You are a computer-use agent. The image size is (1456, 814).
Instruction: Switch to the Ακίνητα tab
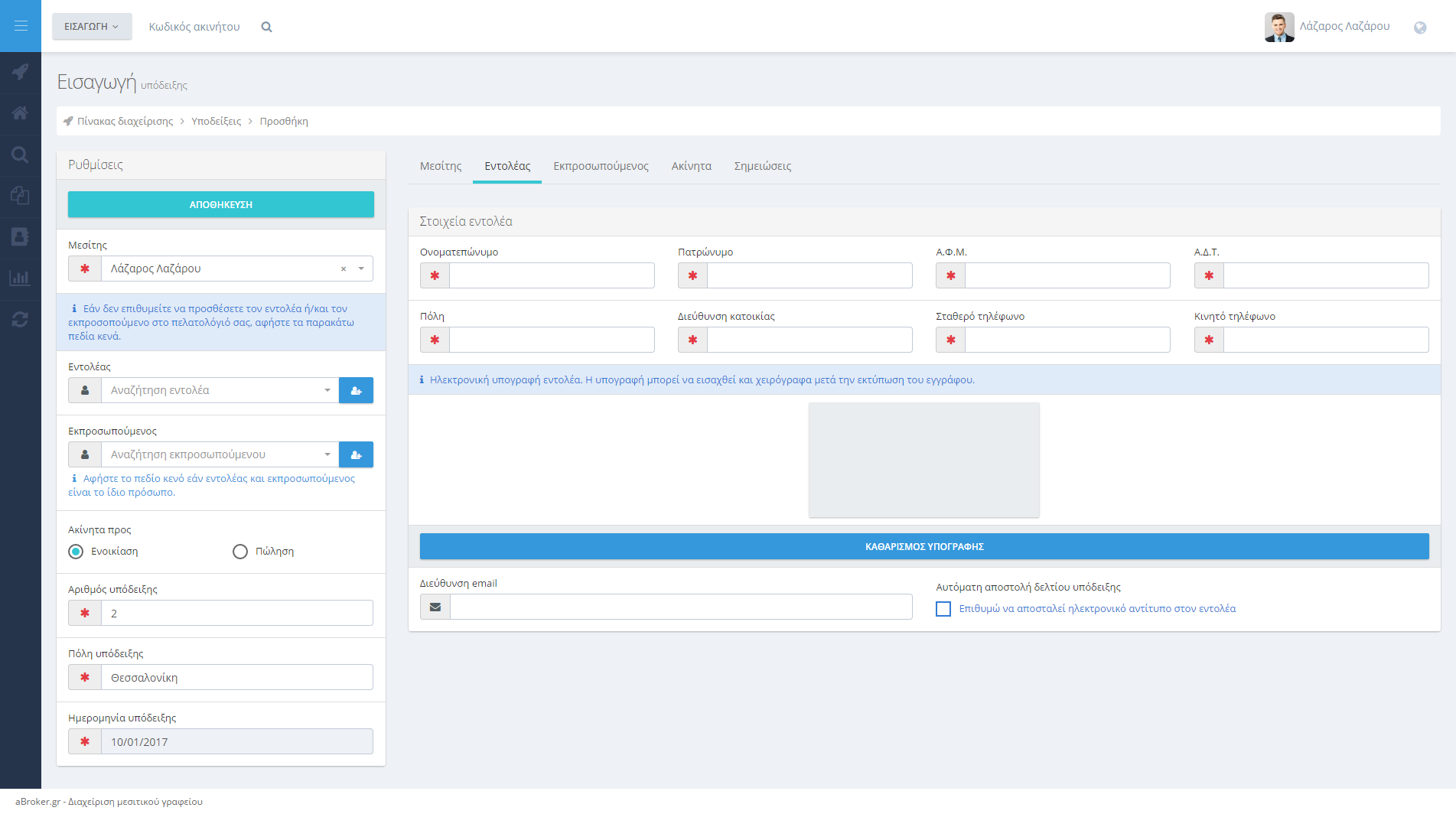[691, 166]
